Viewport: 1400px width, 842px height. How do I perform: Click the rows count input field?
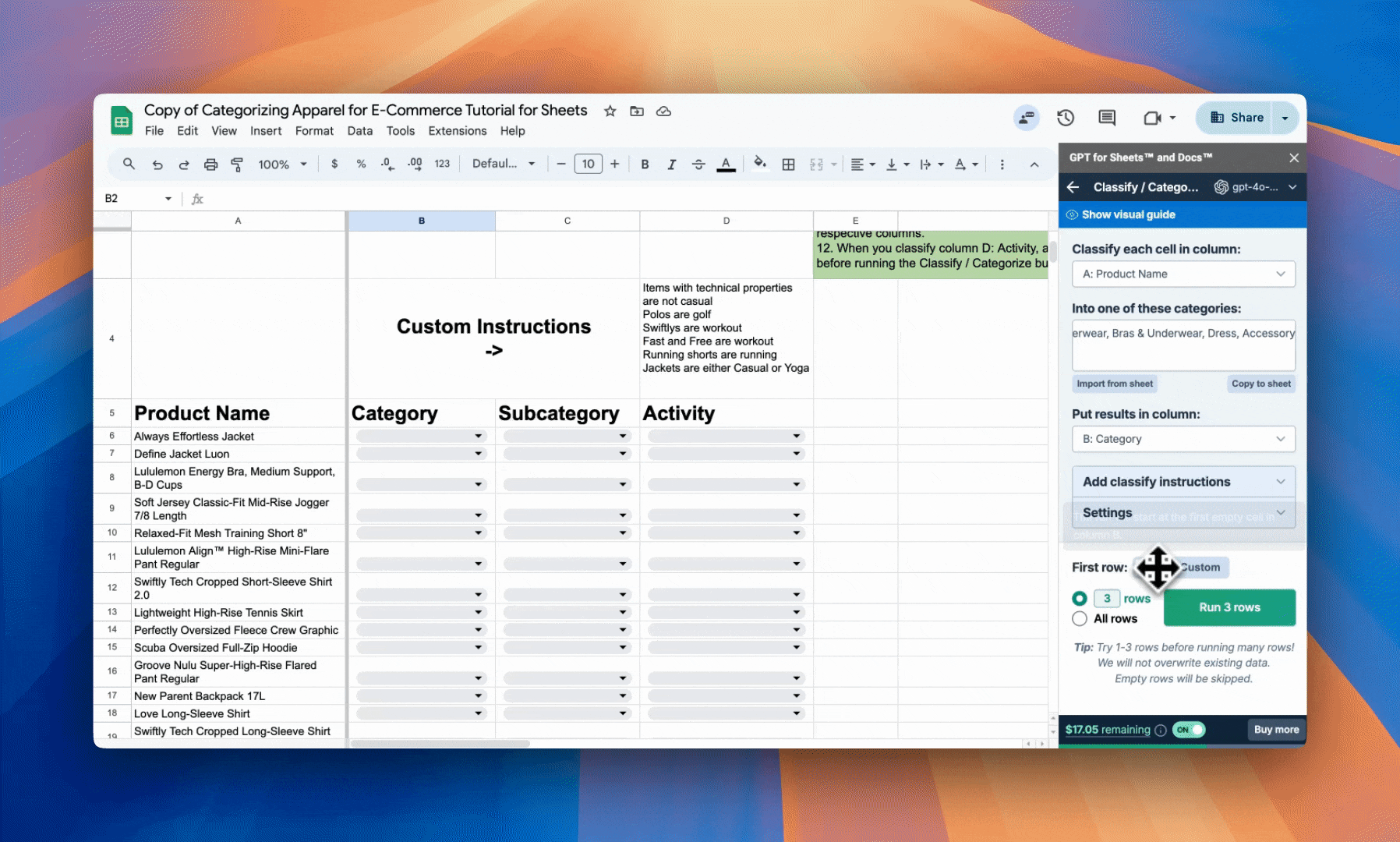(x=1107, y=598)
